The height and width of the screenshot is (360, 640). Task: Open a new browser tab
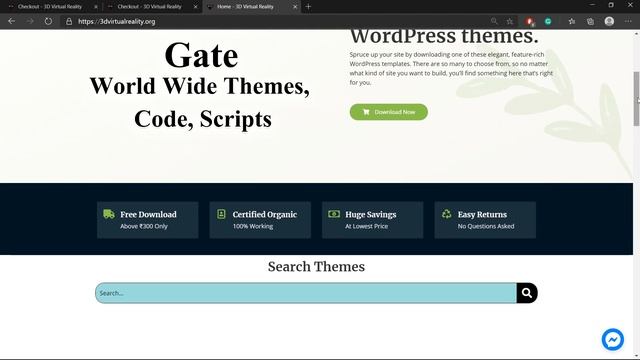[308, 7]
